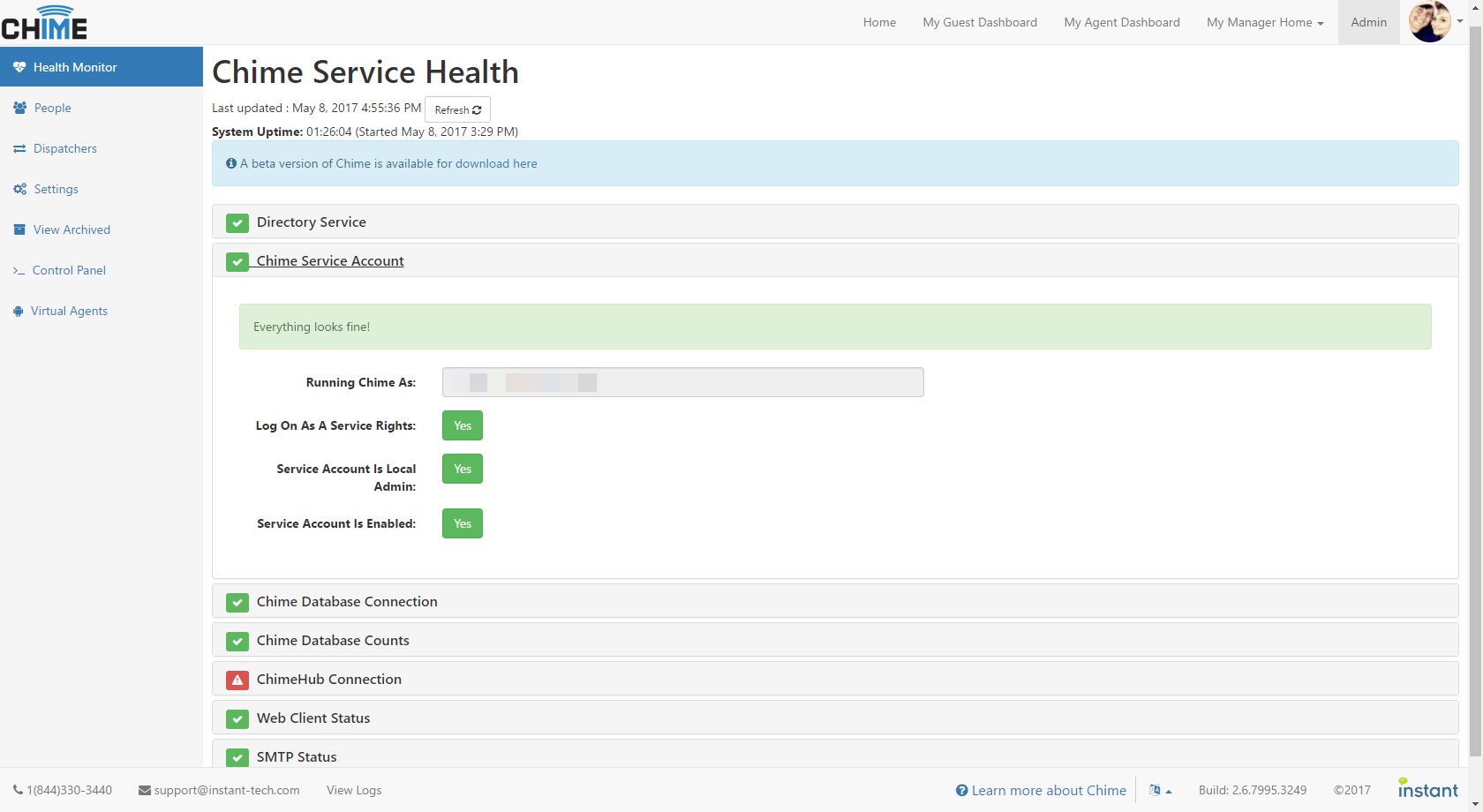
Task: Click the language translate icon in footer
Action: coord(1155,790)
